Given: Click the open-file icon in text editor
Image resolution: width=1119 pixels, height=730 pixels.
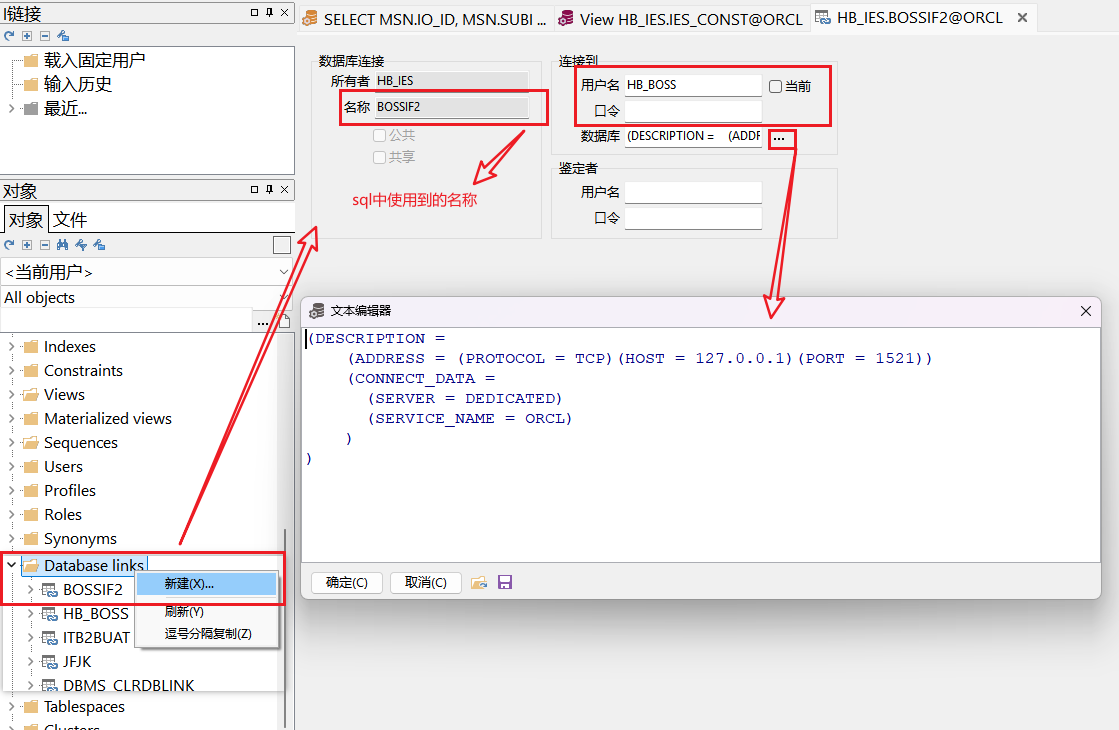Looking at the screenshot, I should (x=479, y=582).
